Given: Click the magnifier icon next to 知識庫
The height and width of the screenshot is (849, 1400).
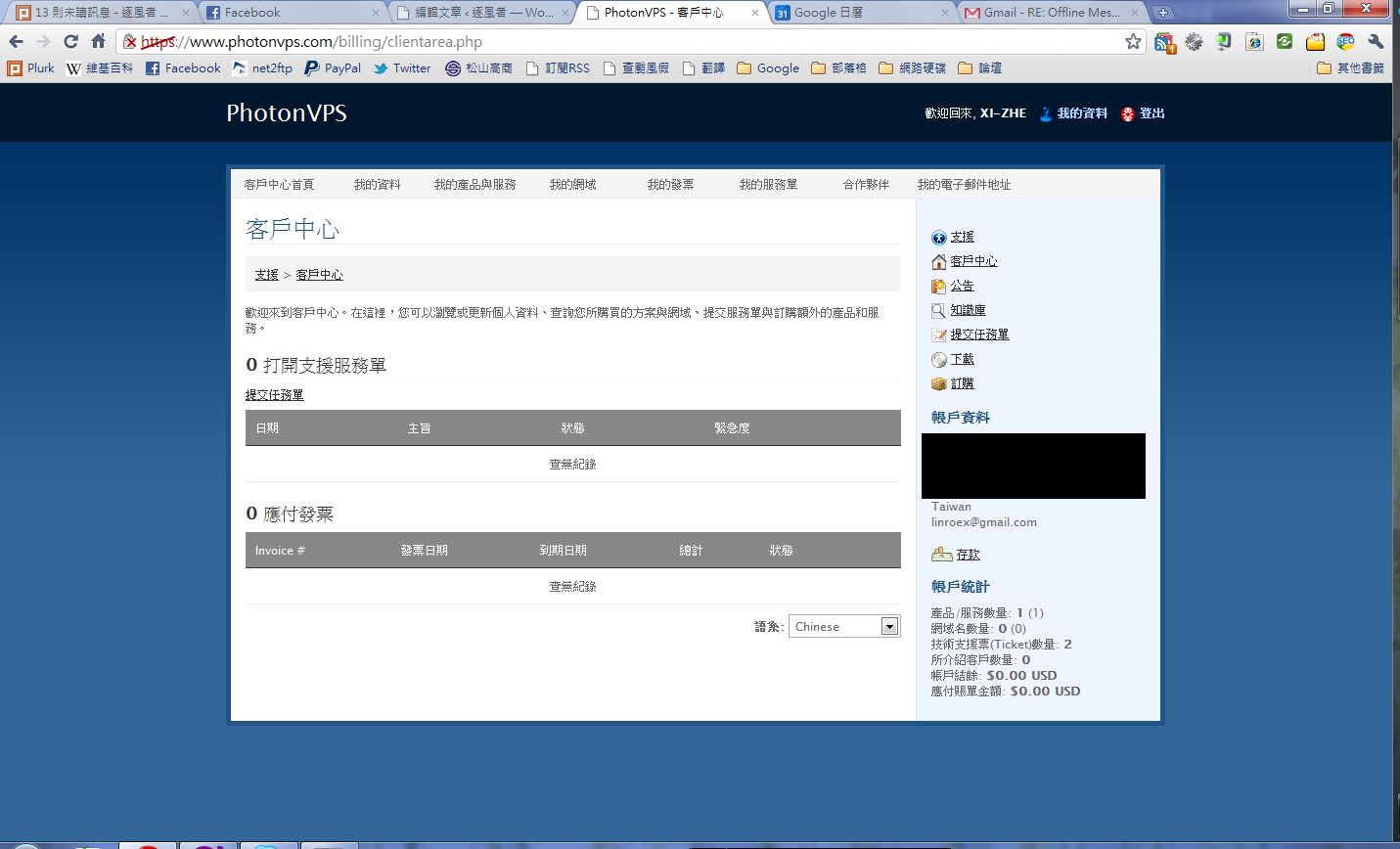Looking at the screenshot, I should (x=939, y=310).
